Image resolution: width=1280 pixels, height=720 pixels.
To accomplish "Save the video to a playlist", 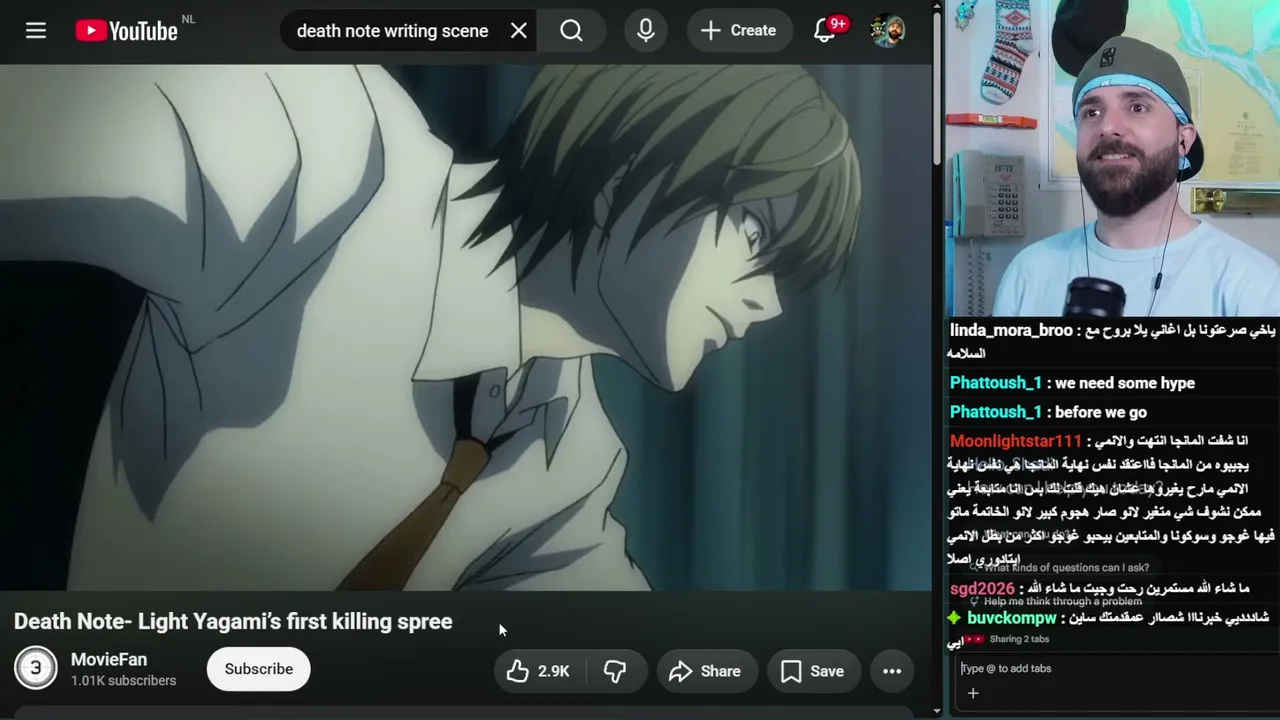I will click(812, 671).
